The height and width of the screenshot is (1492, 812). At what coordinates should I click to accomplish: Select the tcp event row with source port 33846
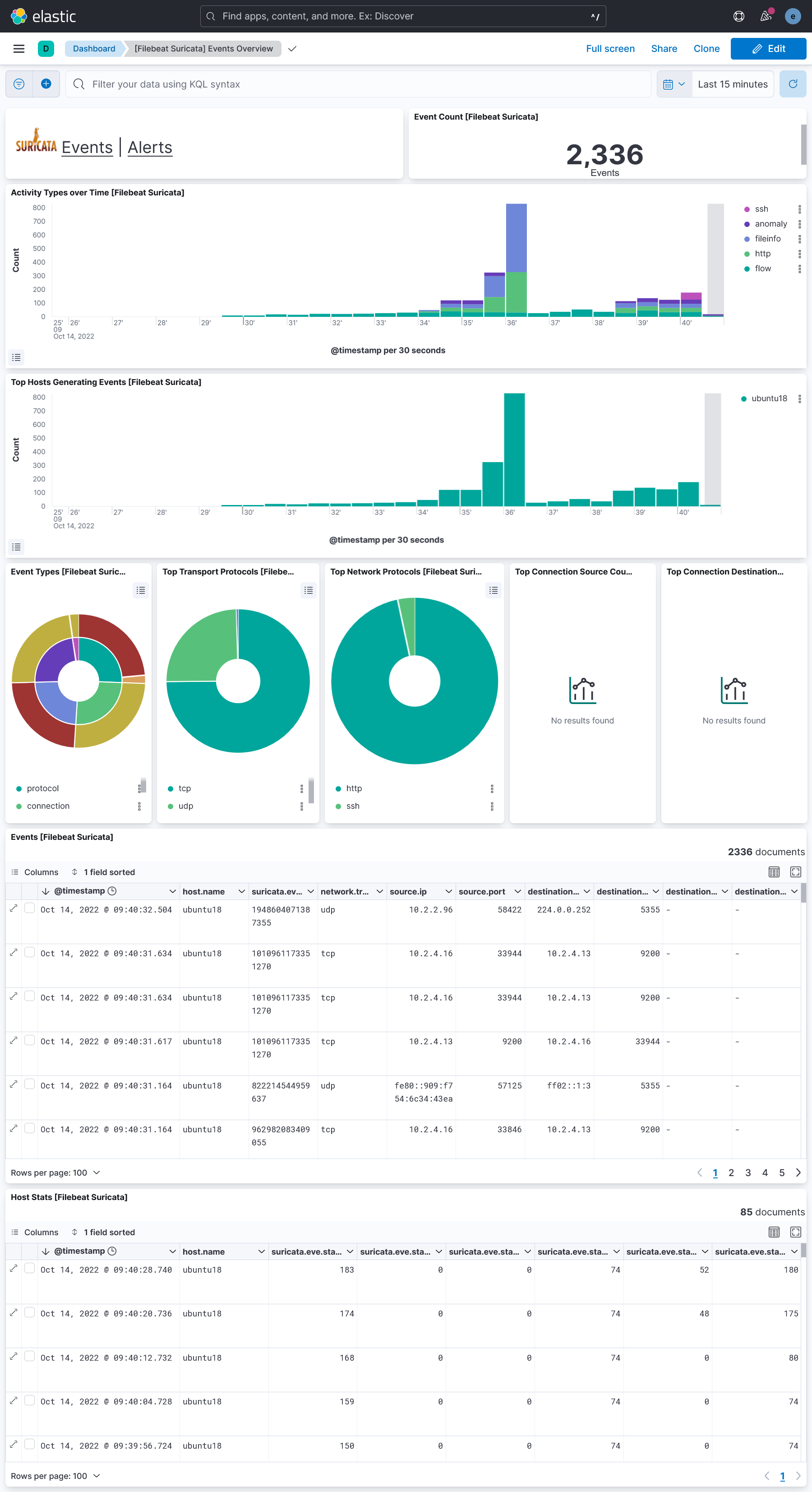coord(29,1128)
